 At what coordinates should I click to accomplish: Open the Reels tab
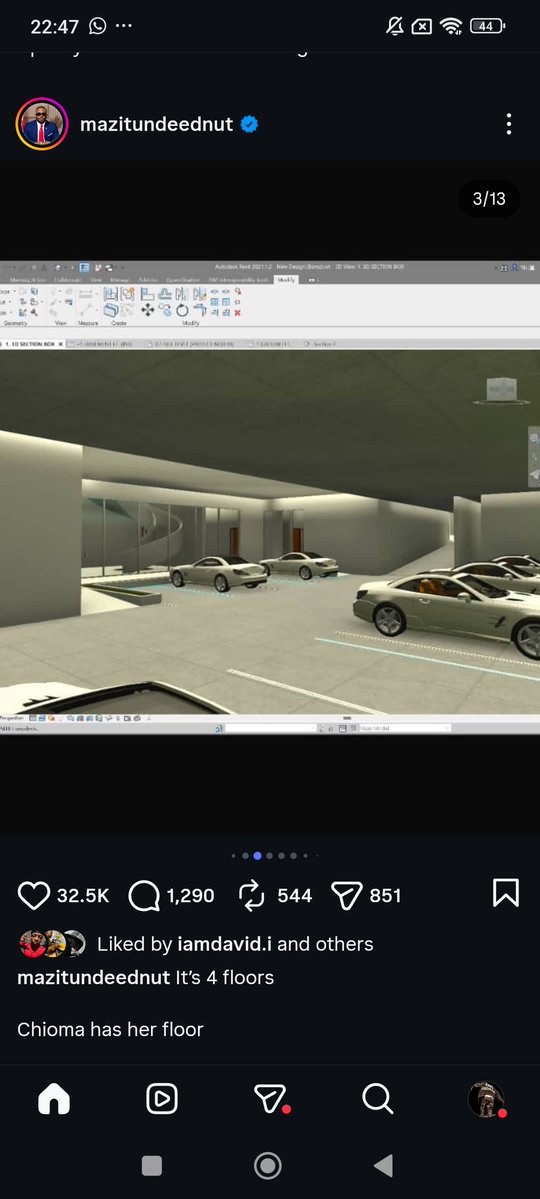[162, 1100]
